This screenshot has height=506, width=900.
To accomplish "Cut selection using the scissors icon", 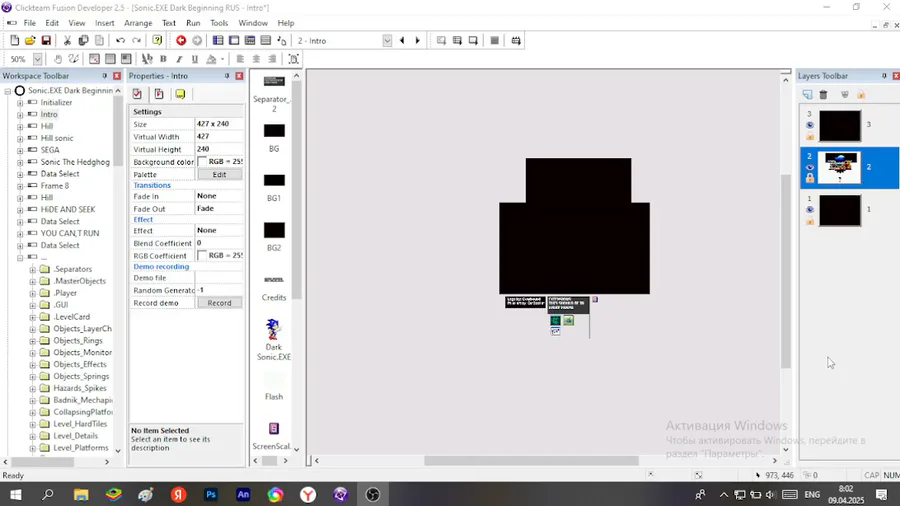I will [67, 41].
